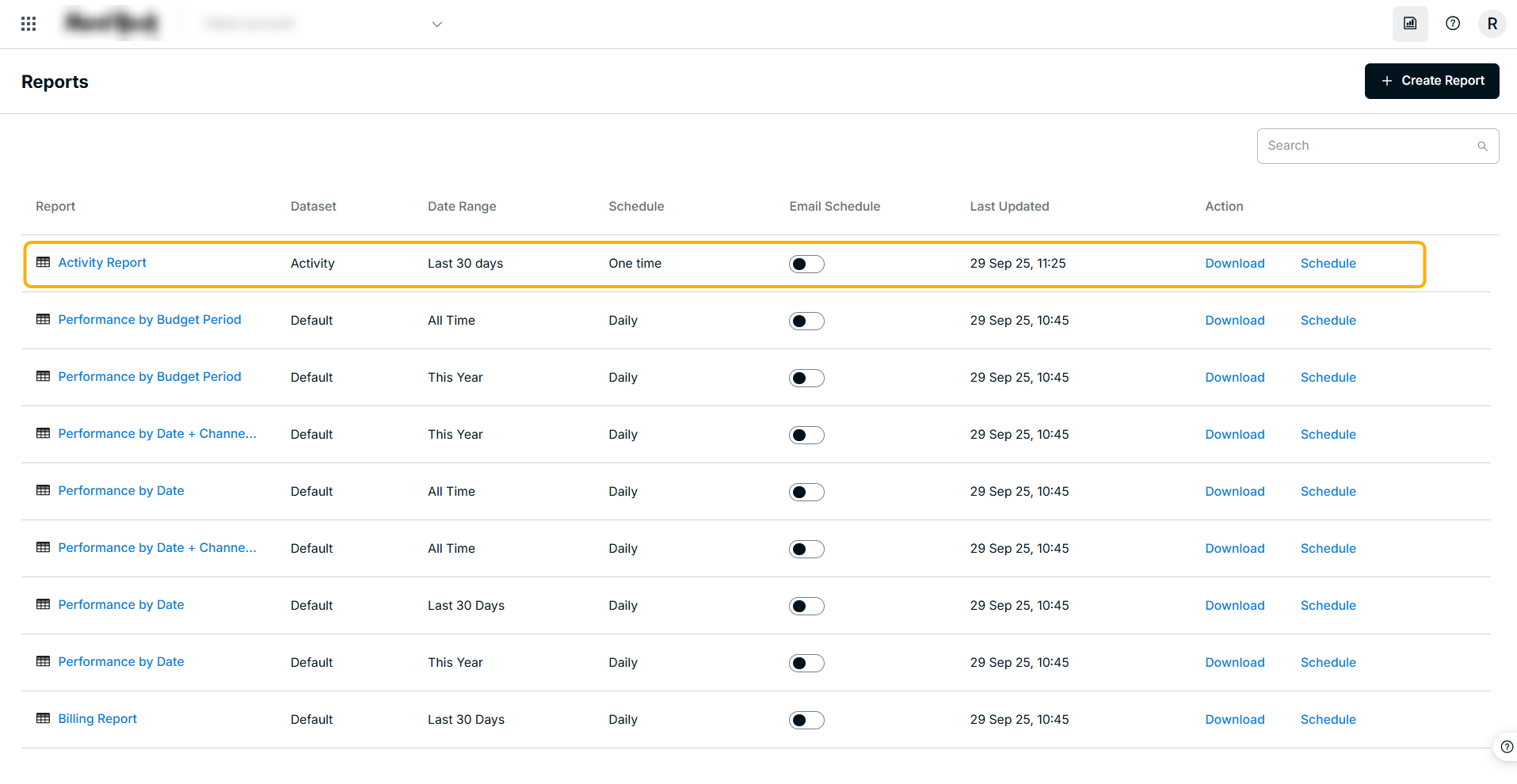Click the Email Schedule column header
1517x784 pixels.
pyautogui.click(x=834, y=207)
